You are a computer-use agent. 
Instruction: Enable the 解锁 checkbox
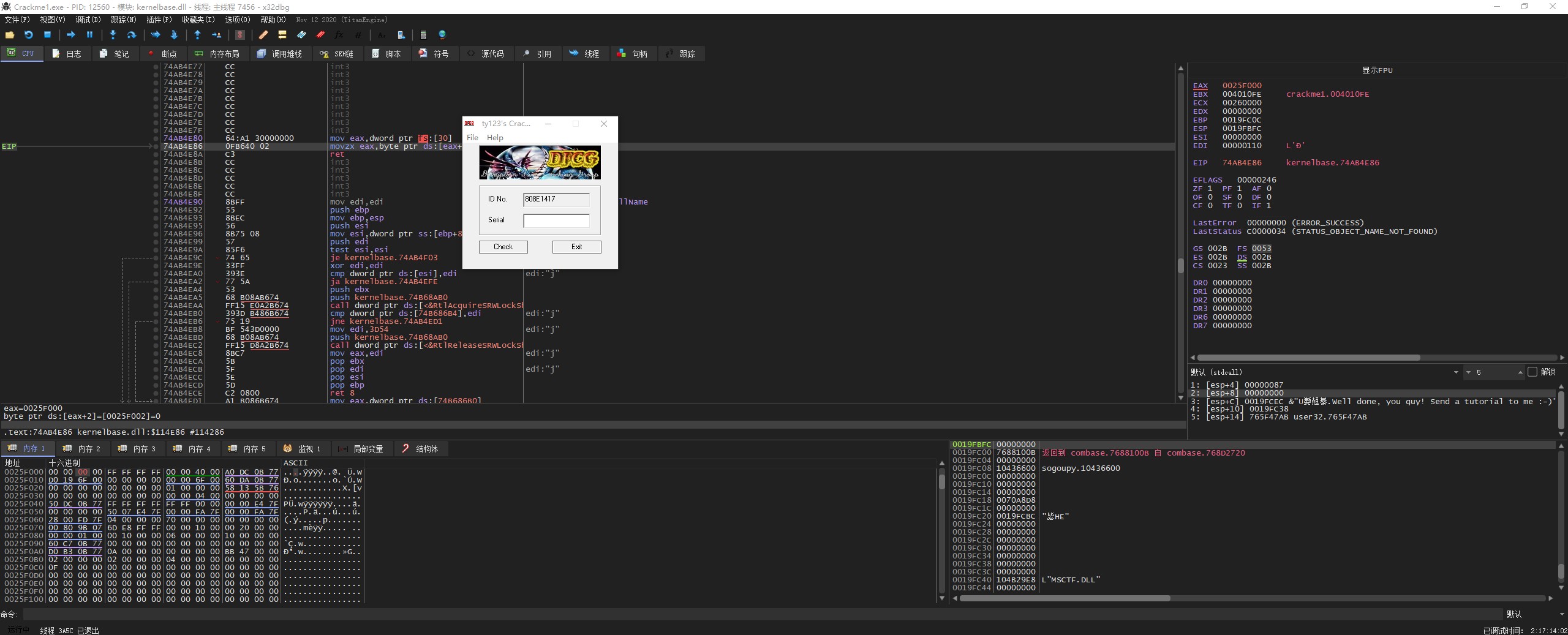tap(1532, 372)
